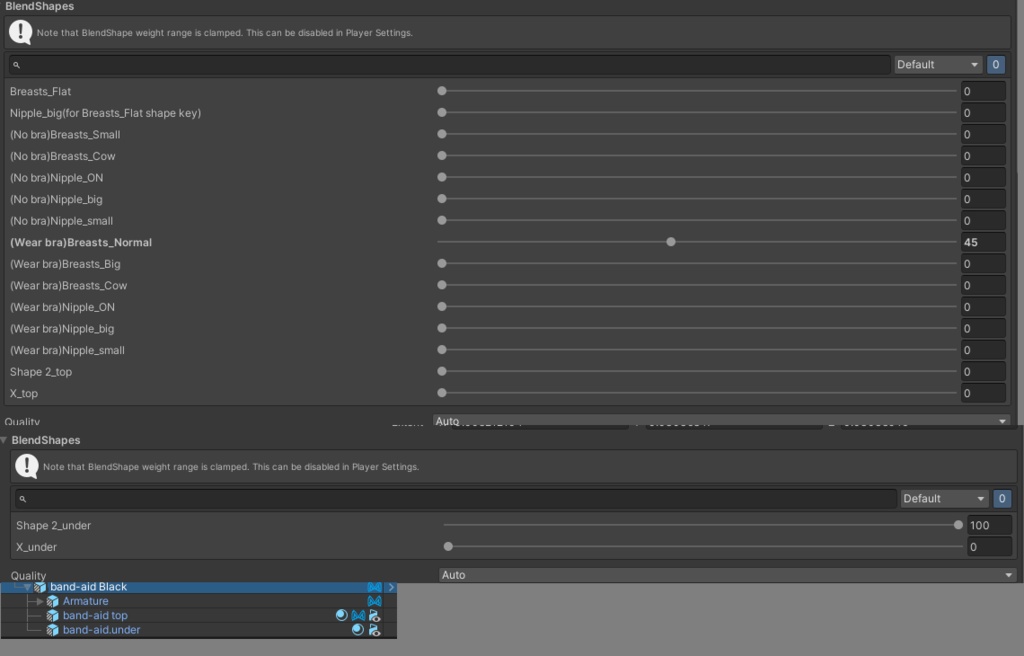Click the magnifier icon in upper search bar
The image size is (1024, 656).
(x=17, y=65)
